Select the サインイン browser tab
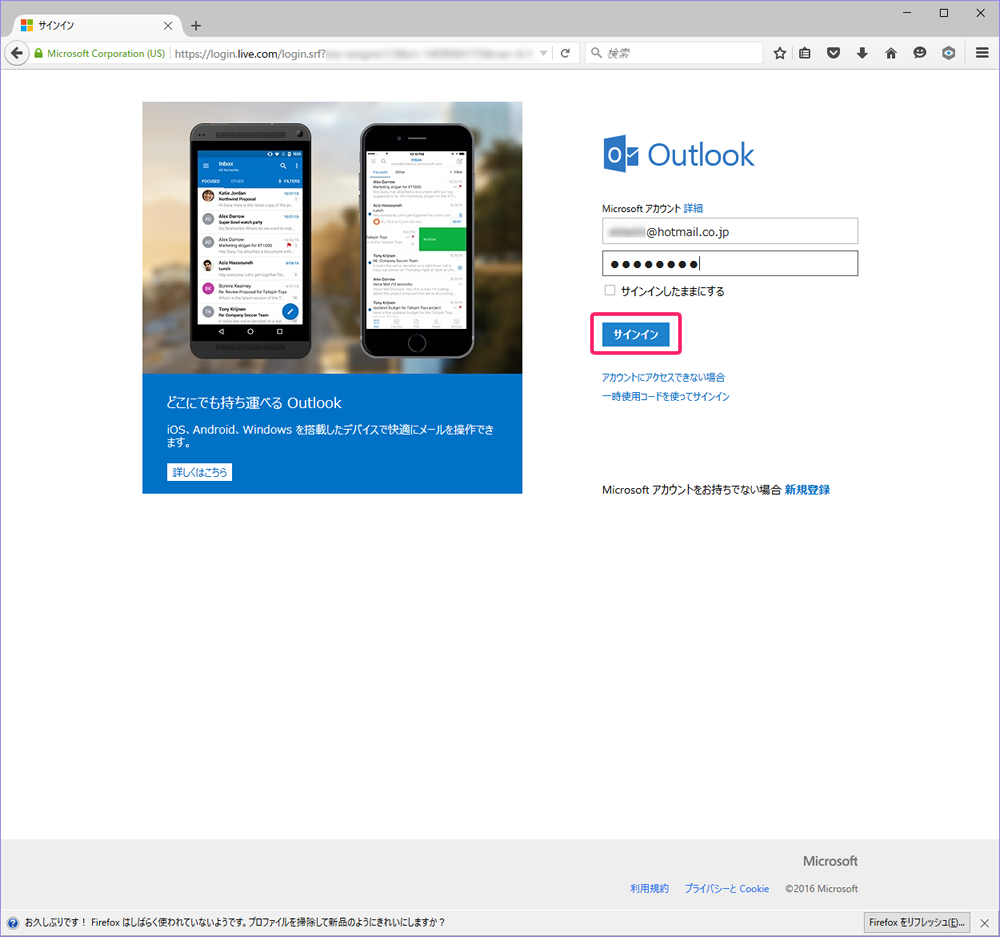Viewport: 1000px width, 937px height. pos(96,26)
